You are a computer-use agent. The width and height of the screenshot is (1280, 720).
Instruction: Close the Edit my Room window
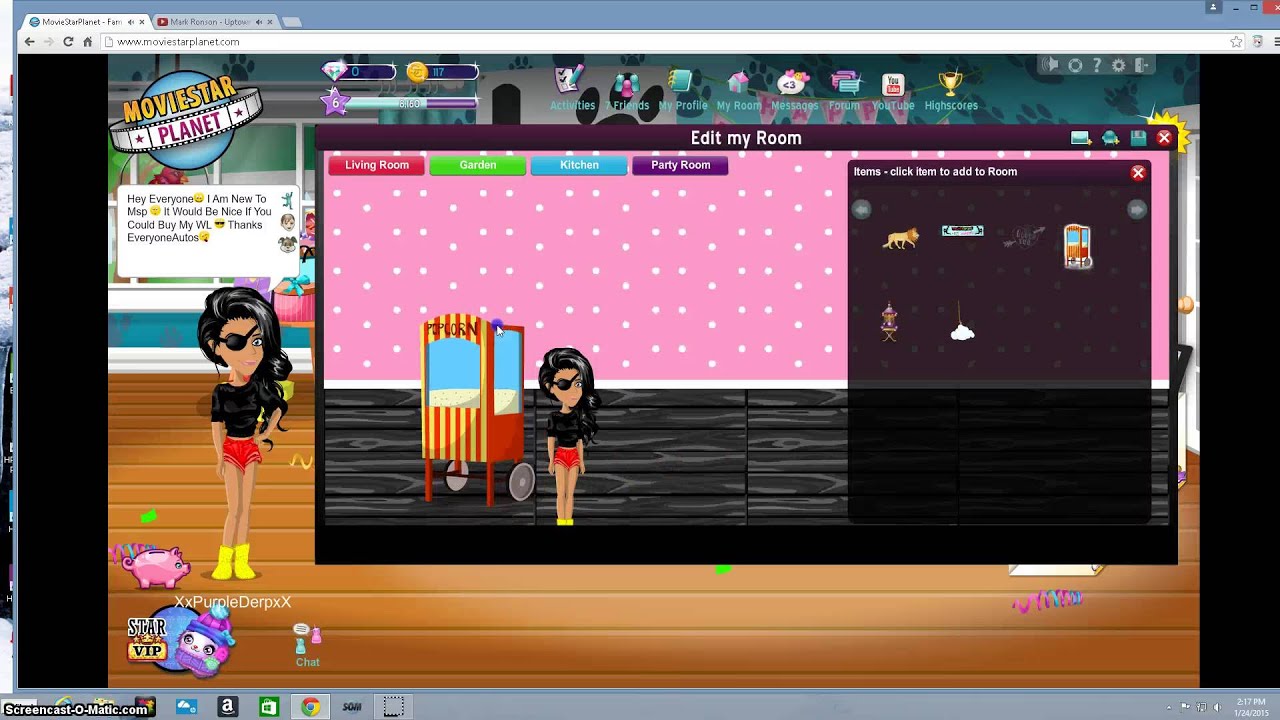(x=1164, y=138)
